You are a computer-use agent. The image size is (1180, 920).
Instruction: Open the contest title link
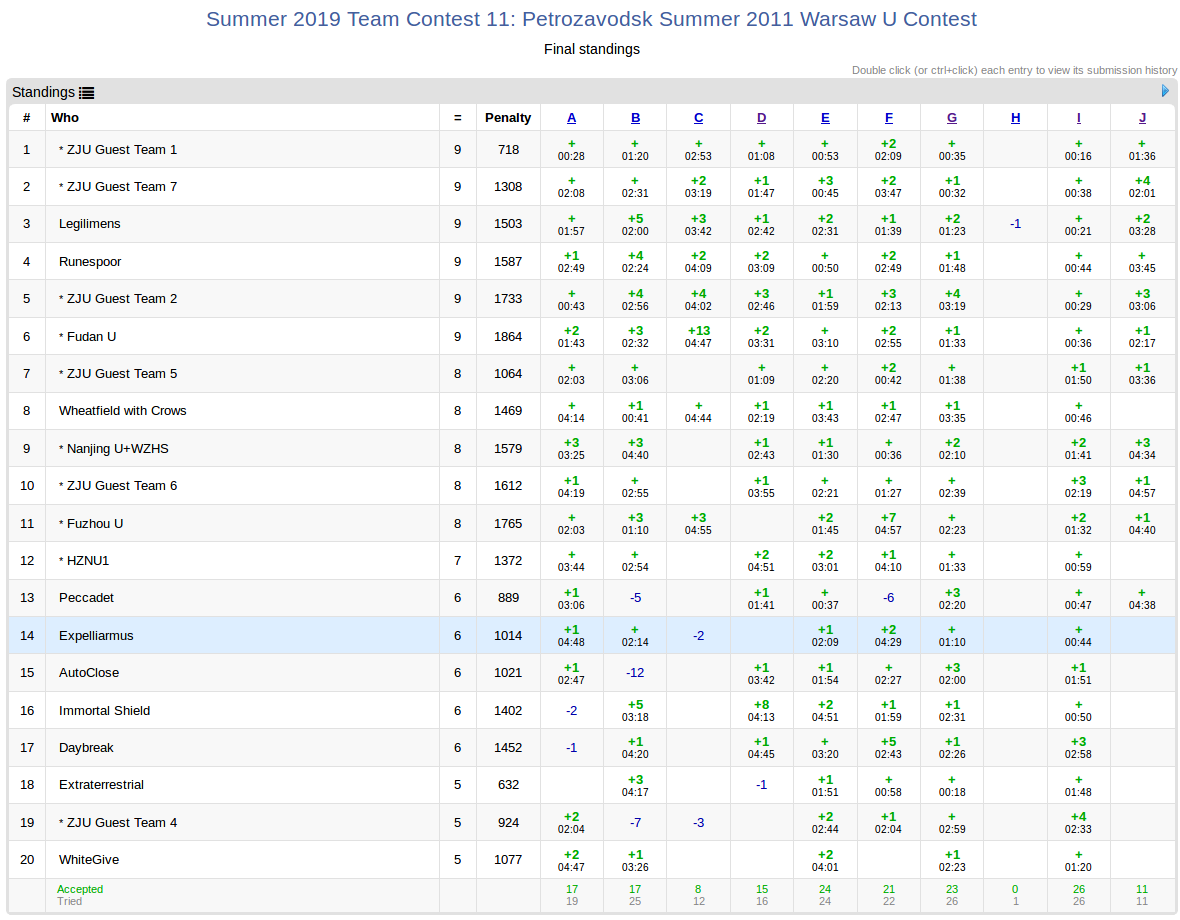tap(591, 19)
